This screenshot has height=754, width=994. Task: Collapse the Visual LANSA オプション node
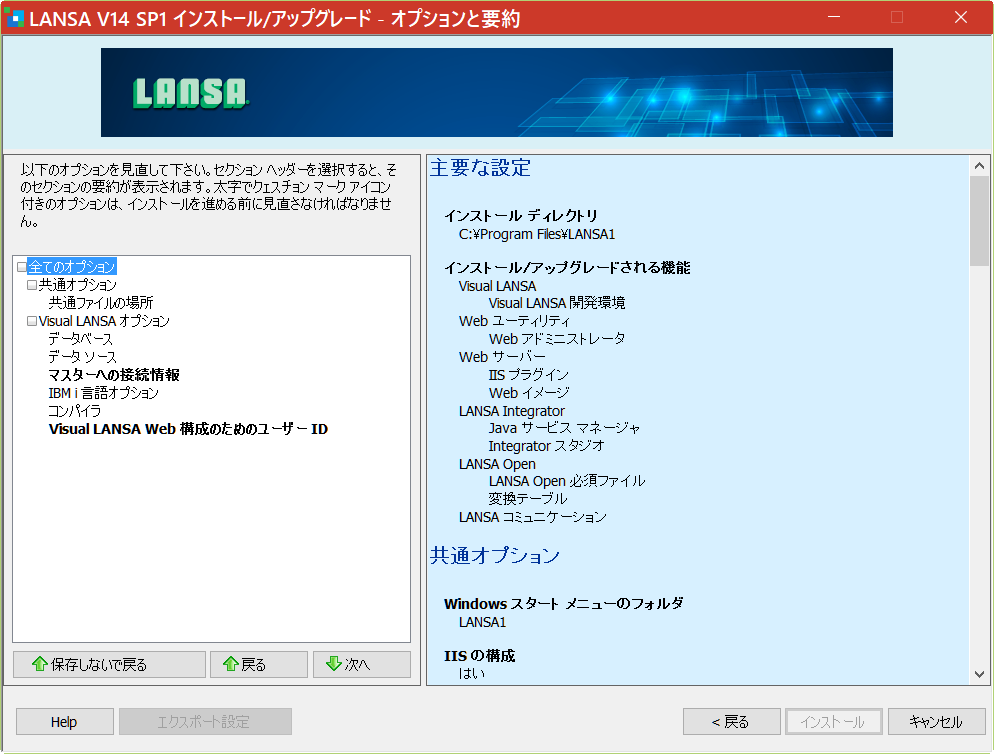click(32, 321)
